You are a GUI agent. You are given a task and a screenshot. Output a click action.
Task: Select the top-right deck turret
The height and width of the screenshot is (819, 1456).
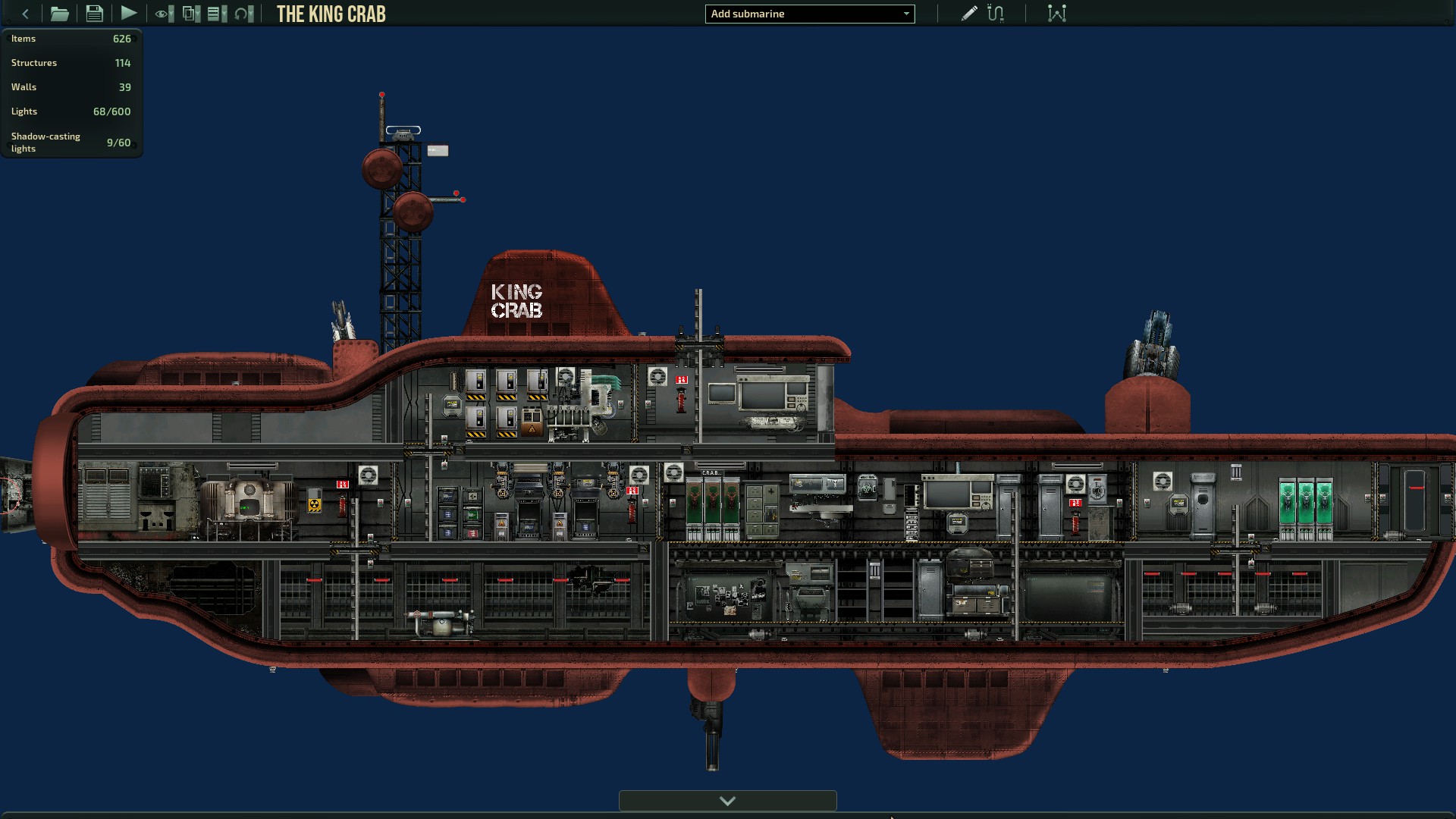[1154, 345]
